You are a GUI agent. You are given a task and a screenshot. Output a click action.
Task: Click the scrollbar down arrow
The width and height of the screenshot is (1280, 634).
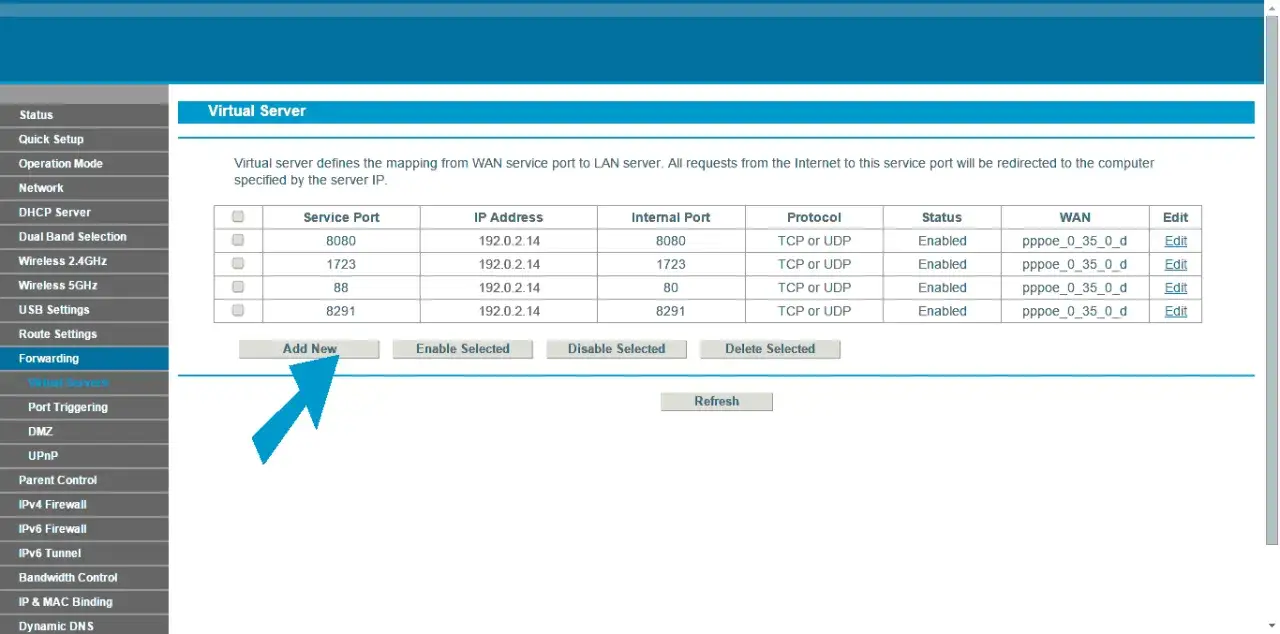[1272, 627]
